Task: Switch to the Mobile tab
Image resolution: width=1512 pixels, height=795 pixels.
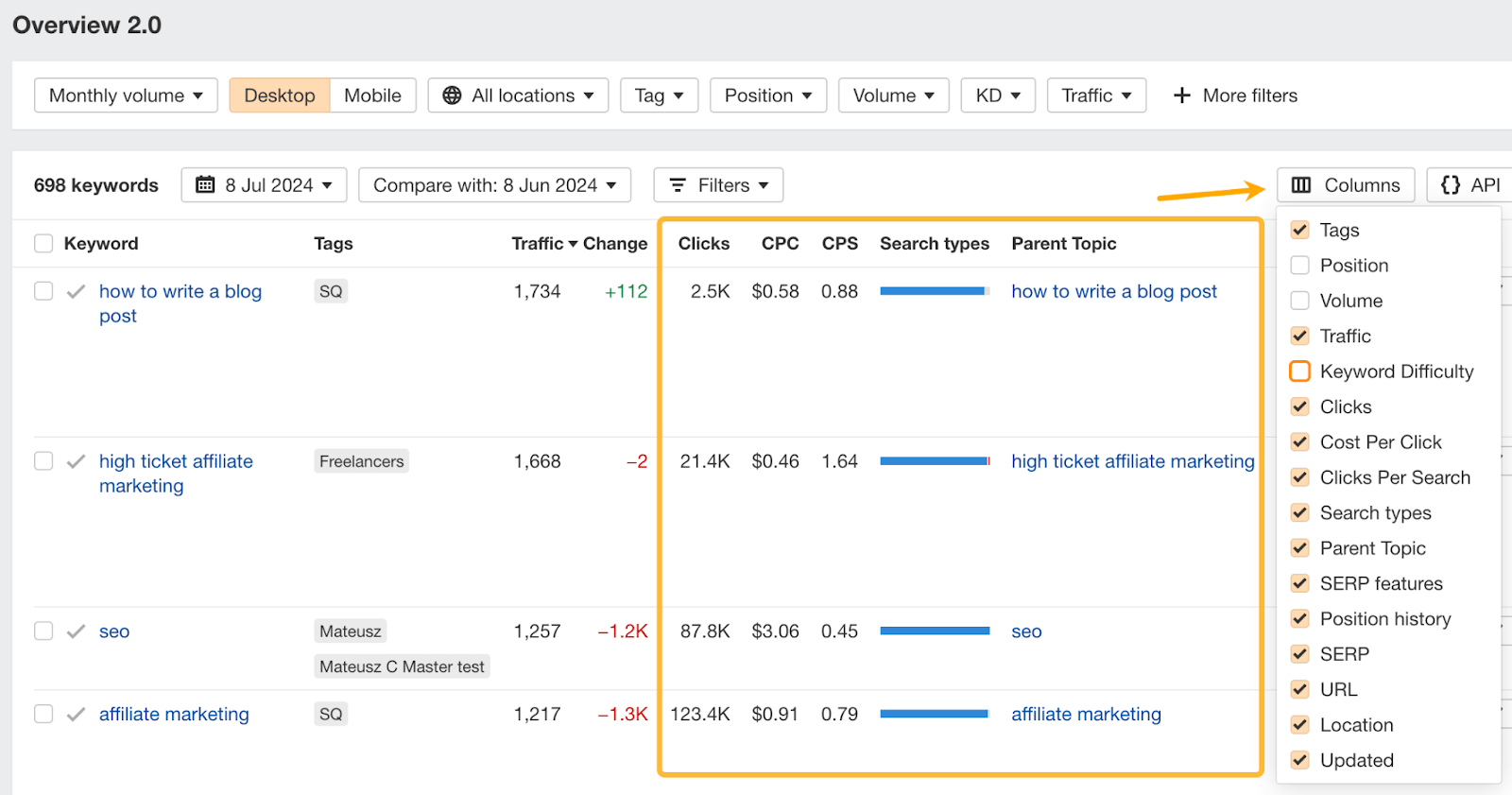Action: [x=372, y=95]
